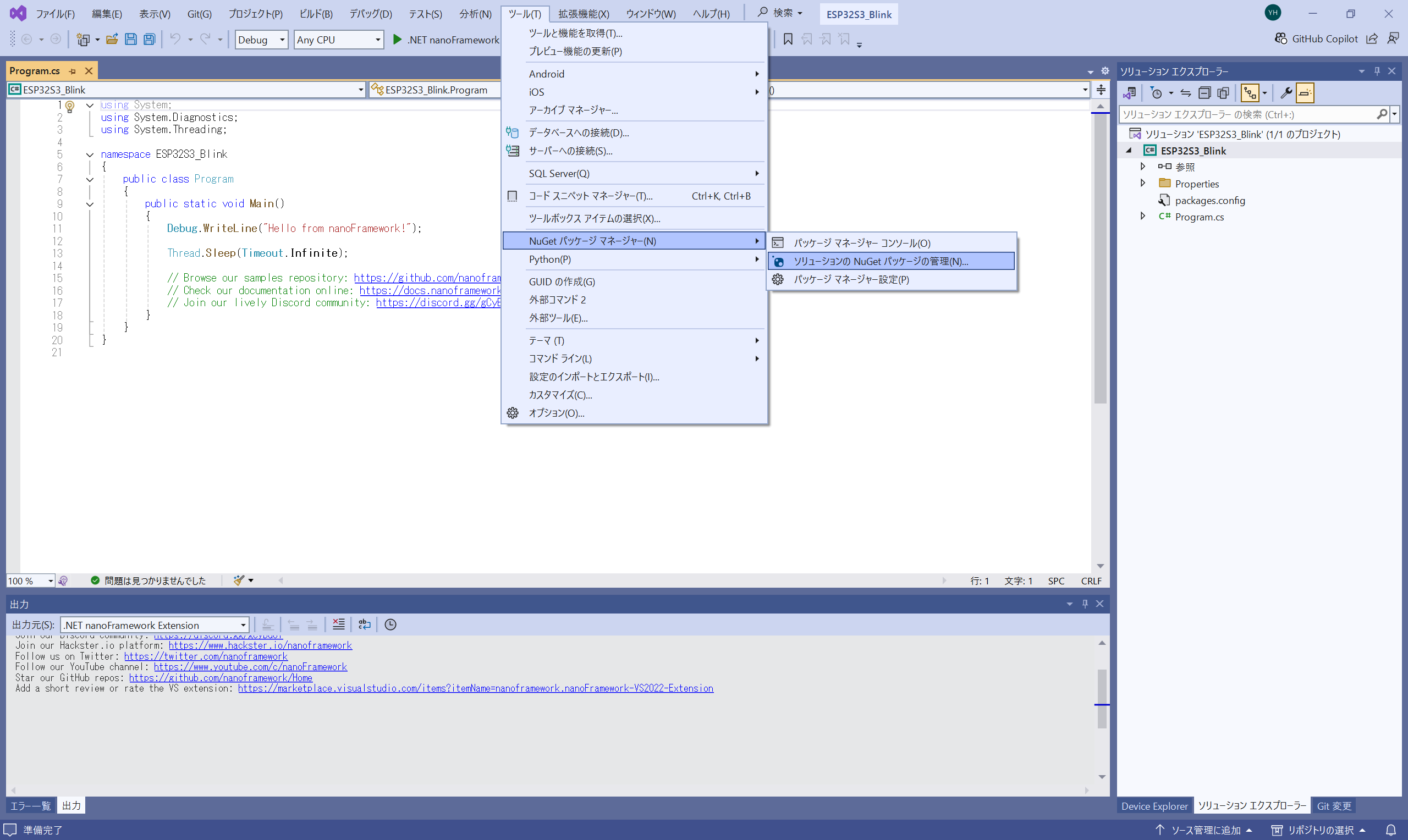Click the GitHub Copilot icon
The width and height of the screenshot is (1408, 840).
(1280, 38)
